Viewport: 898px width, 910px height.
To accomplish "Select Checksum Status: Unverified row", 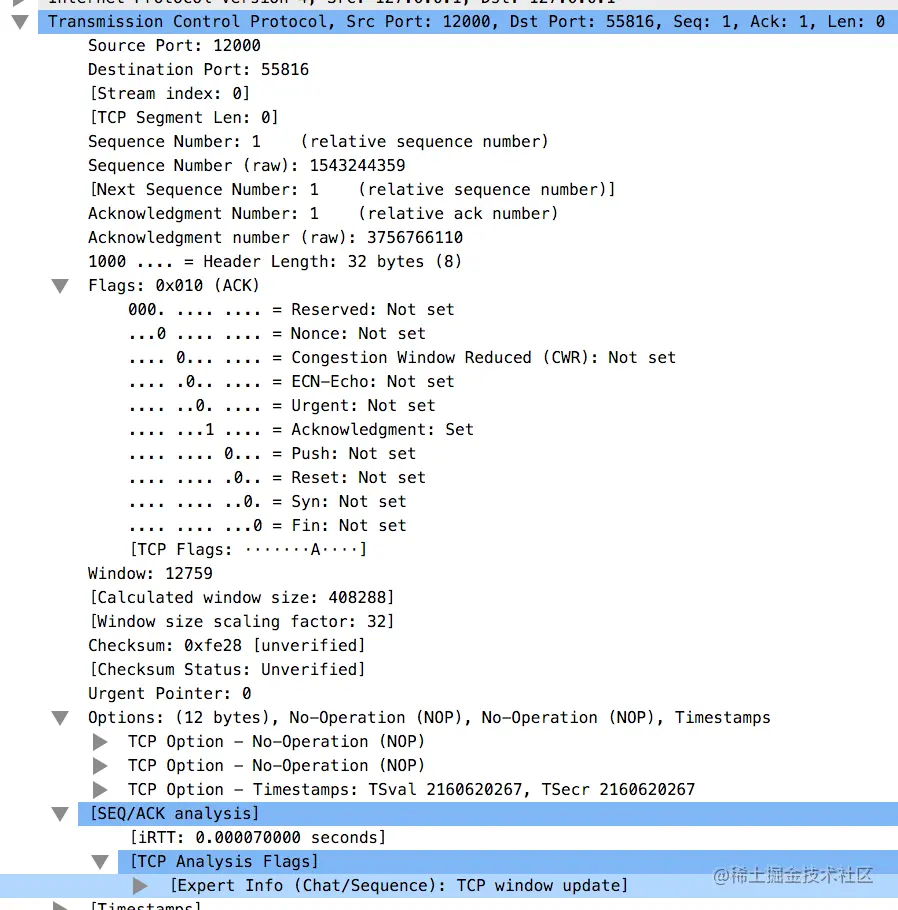I will coord(227,670).
